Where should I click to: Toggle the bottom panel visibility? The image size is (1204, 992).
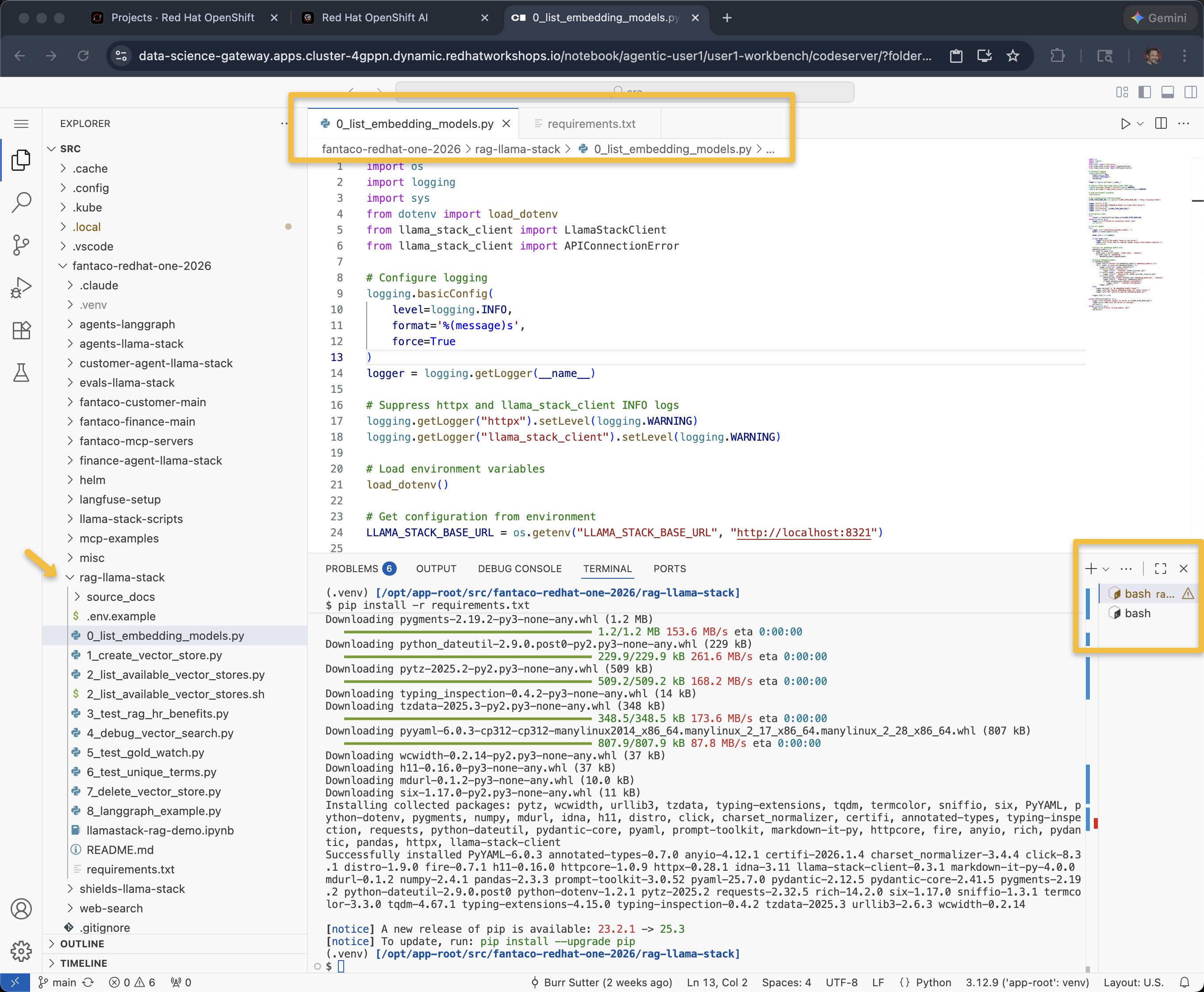[x=1167, y=92]
